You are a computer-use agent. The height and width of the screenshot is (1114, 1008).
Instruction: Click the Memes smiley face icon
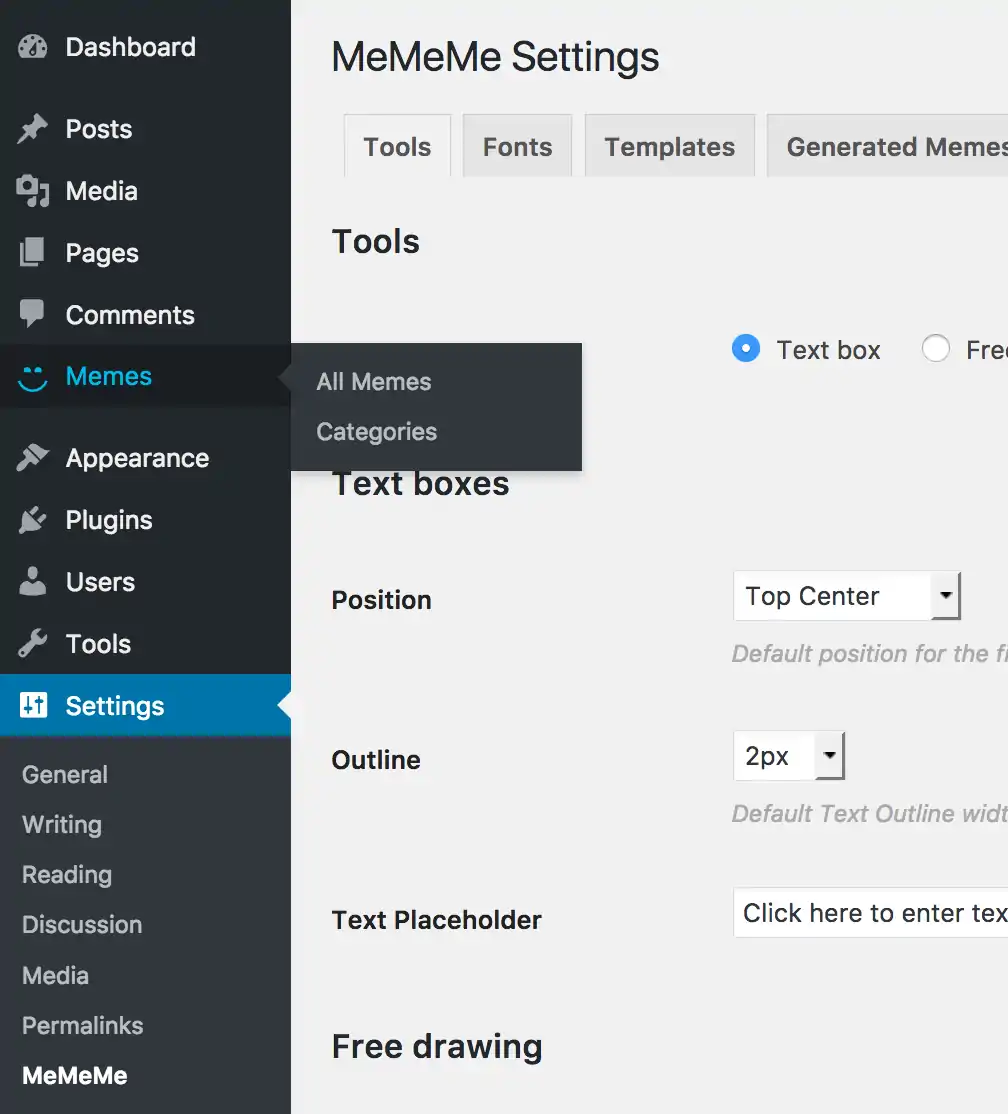click(31, 376)
